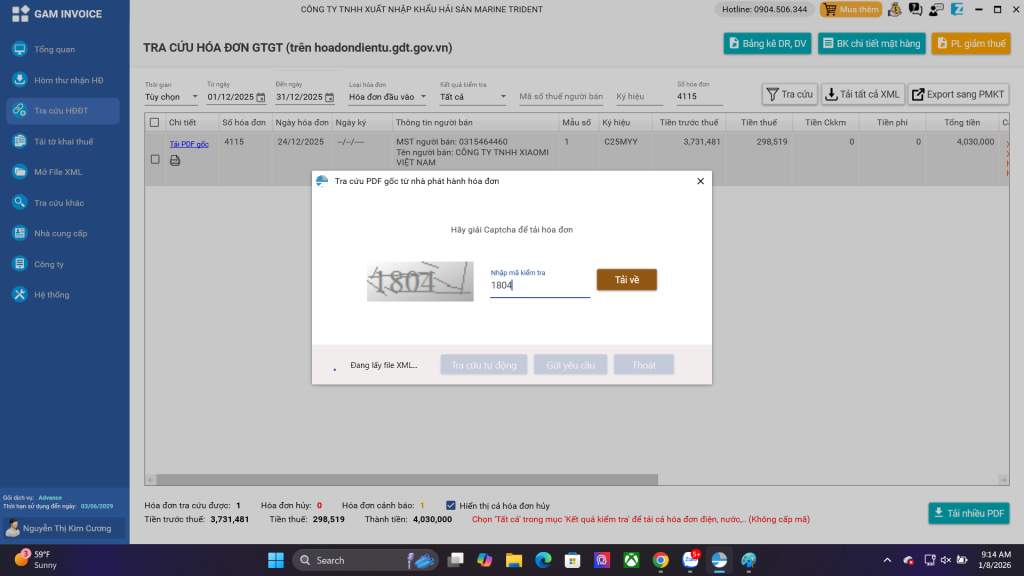Viewport: 1024px width, 576px height.
Task: Click the Mở File XML folder icon
Action: pos(19,172)
